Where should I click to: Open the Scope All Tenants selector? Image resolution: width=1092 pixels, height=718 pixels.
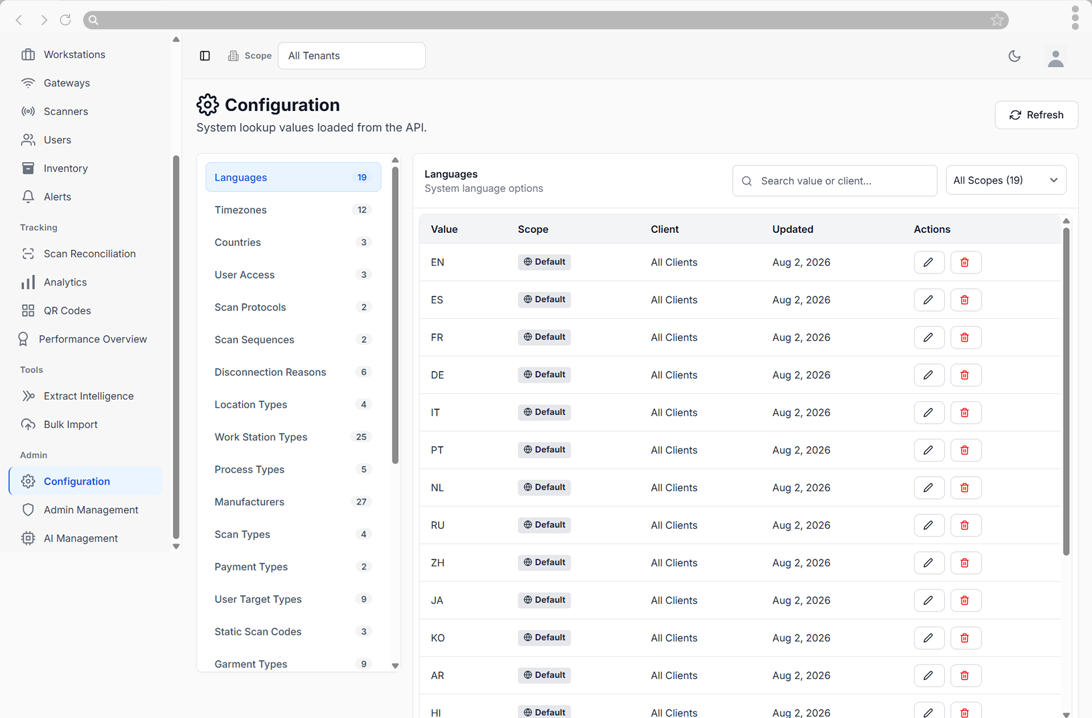pyautogui.click(x=352, y=56)
